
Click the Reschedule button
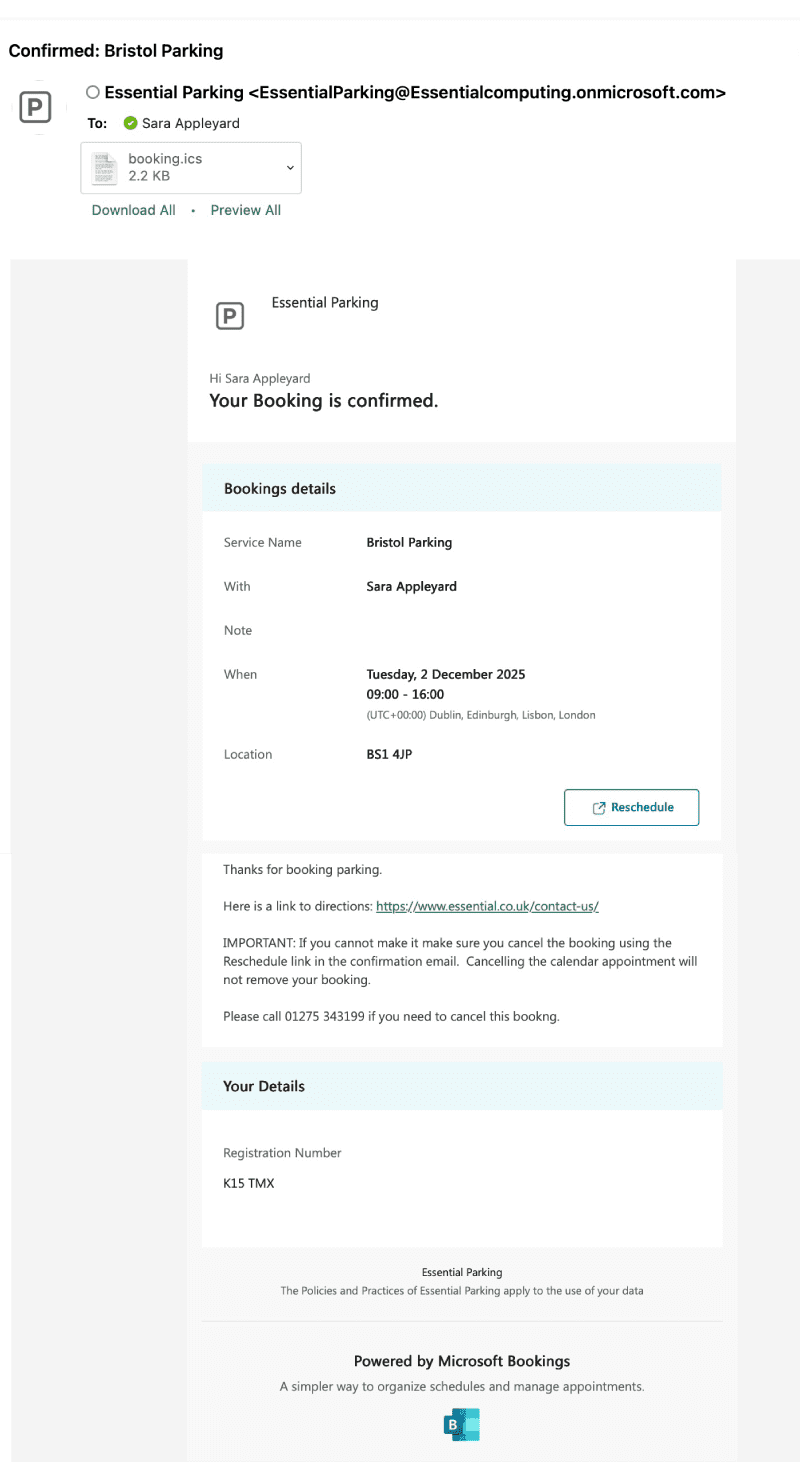pos(631,807)
